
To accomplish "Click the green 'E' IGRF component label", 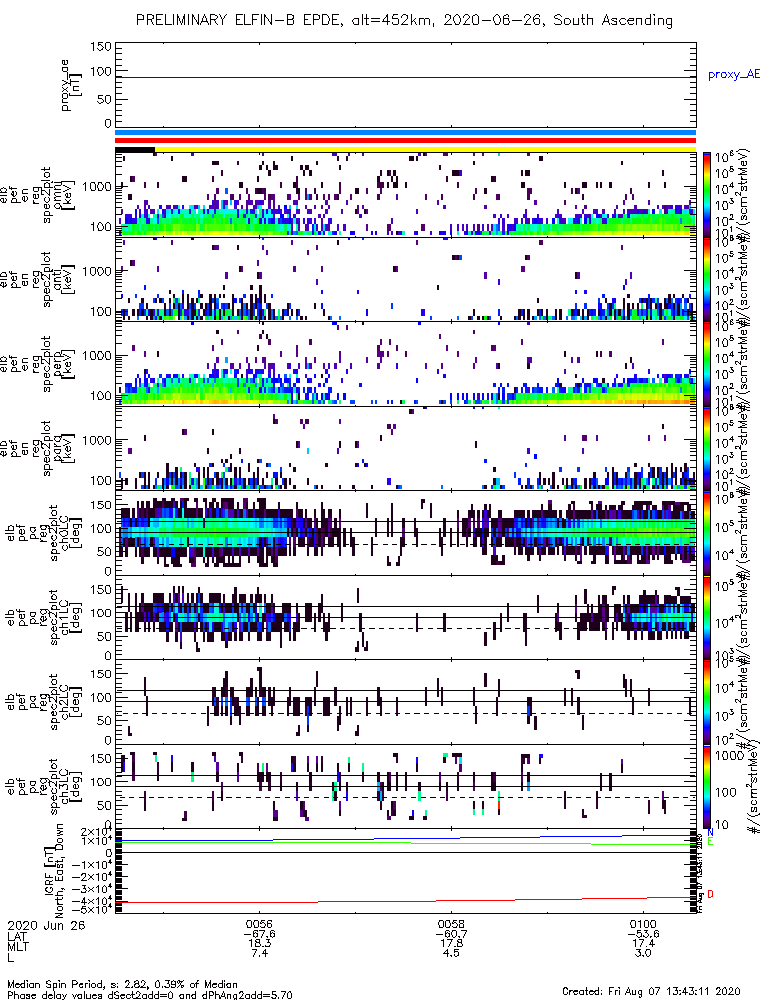I will pos(711,842).
